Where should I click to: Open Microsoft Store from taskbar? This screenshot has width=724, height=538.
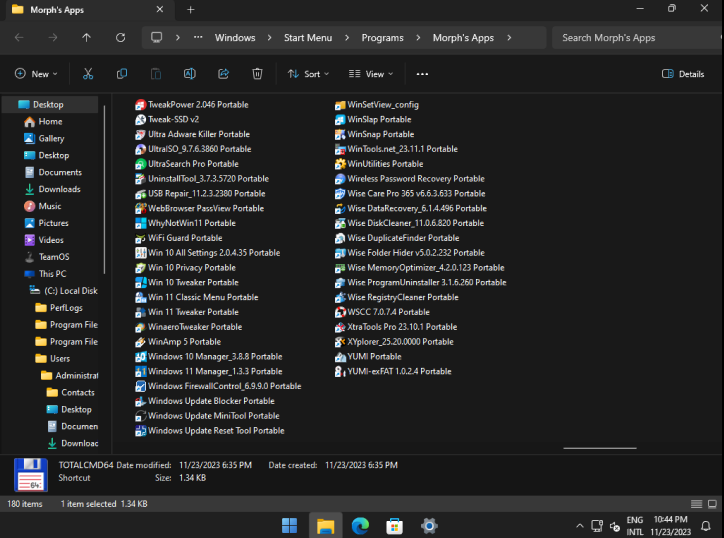(x=394, y=526)
